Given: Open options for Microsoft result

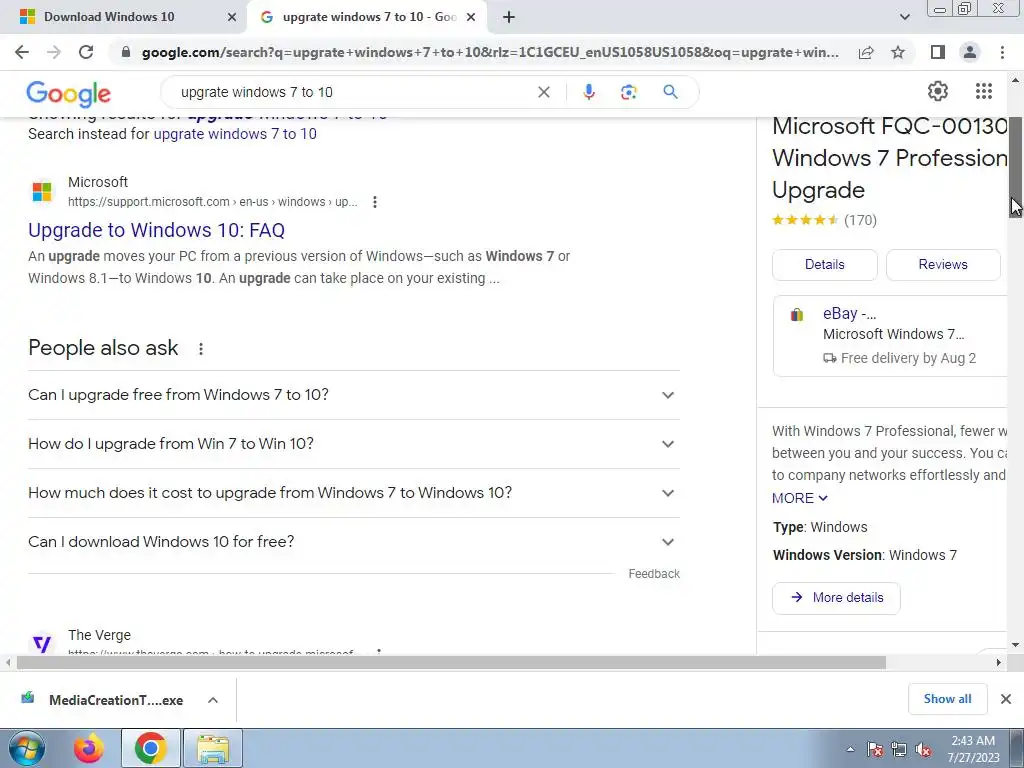Looking at the screenshot, I should pos(375,202).
